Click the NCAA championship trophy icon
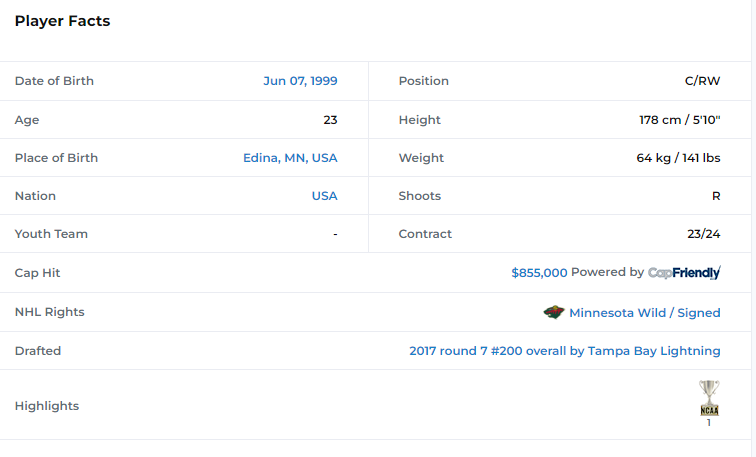Image resolution: width=756 pixels, height=457 pixels. (x=709, y=398)
